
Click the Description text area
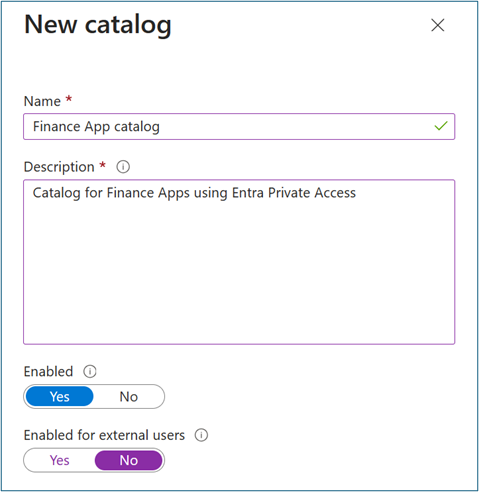point(239,262)
